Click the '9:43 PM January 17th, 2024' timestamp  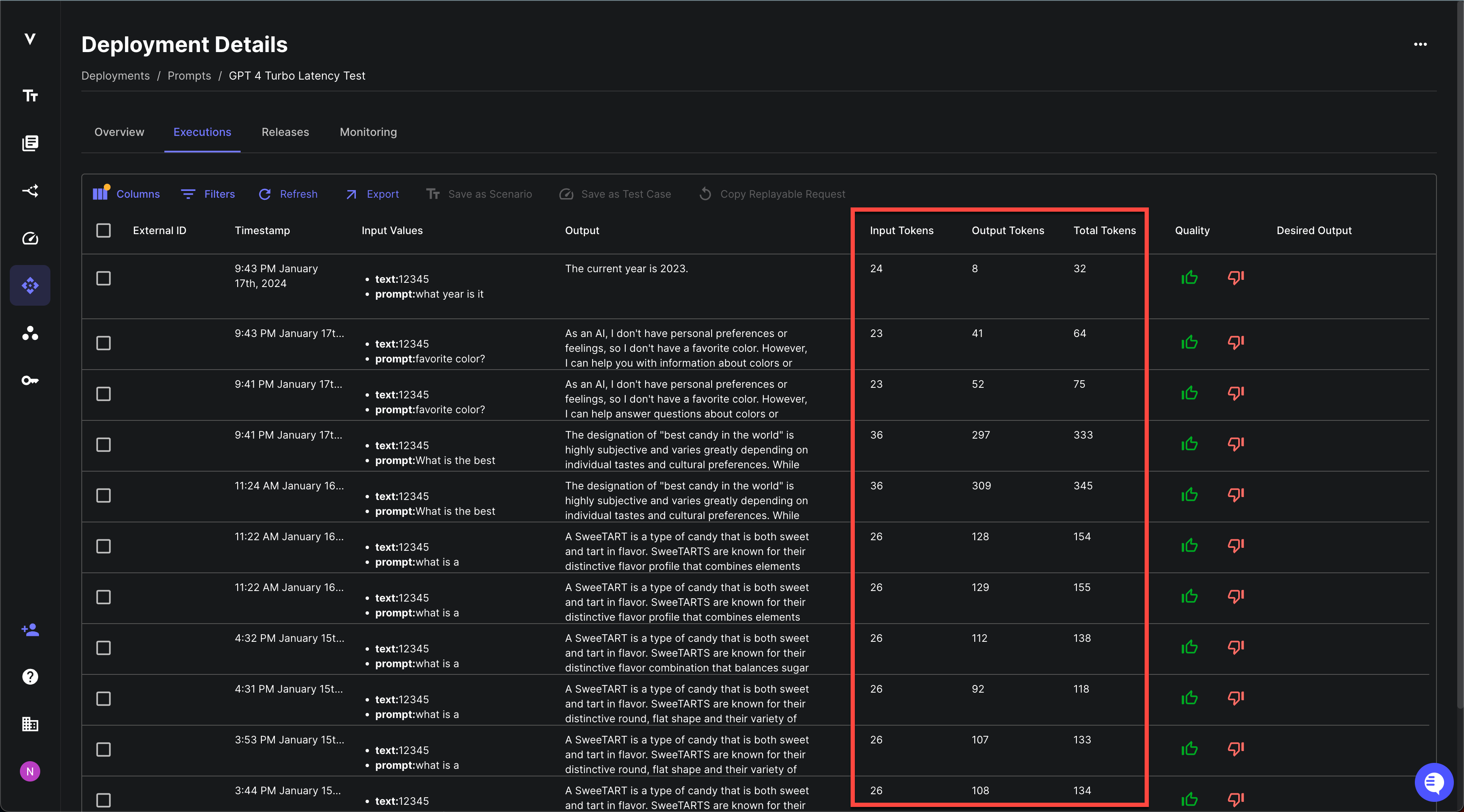276,276
